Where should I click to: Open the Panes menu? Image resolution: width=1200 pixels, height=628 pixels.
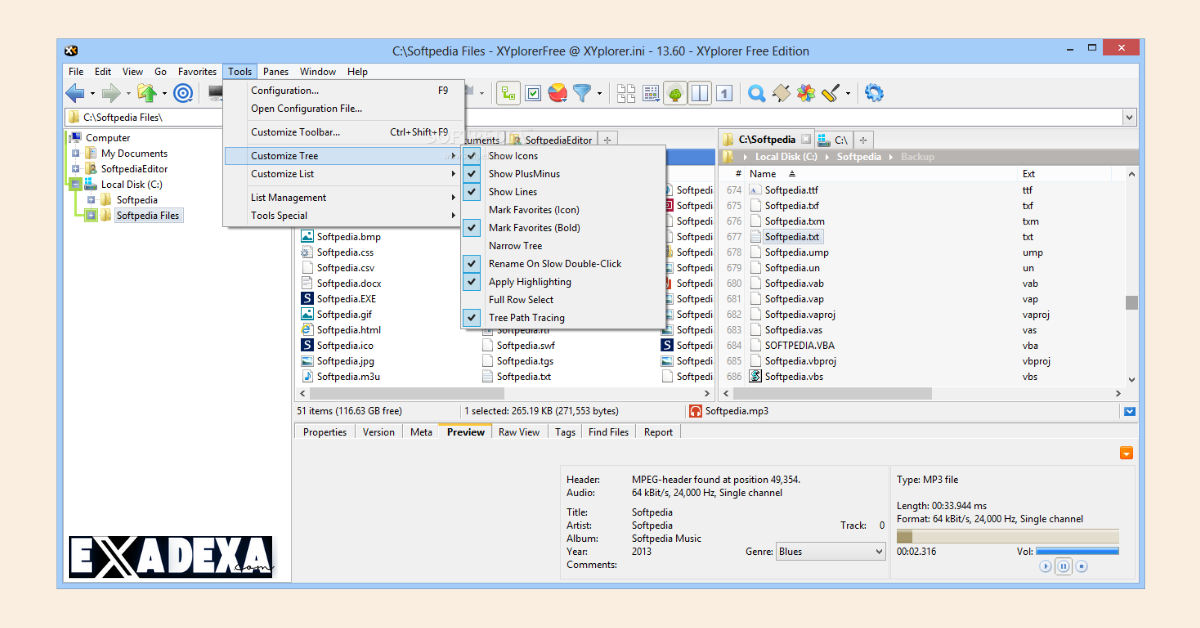pos(275,71)
